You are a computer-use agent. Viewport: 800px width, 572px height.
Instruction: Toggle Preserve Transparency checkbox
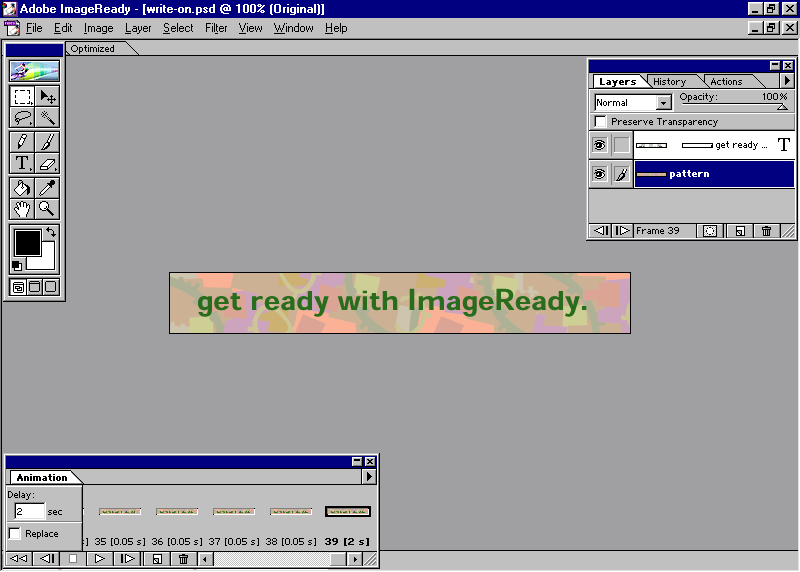(601, 121)
